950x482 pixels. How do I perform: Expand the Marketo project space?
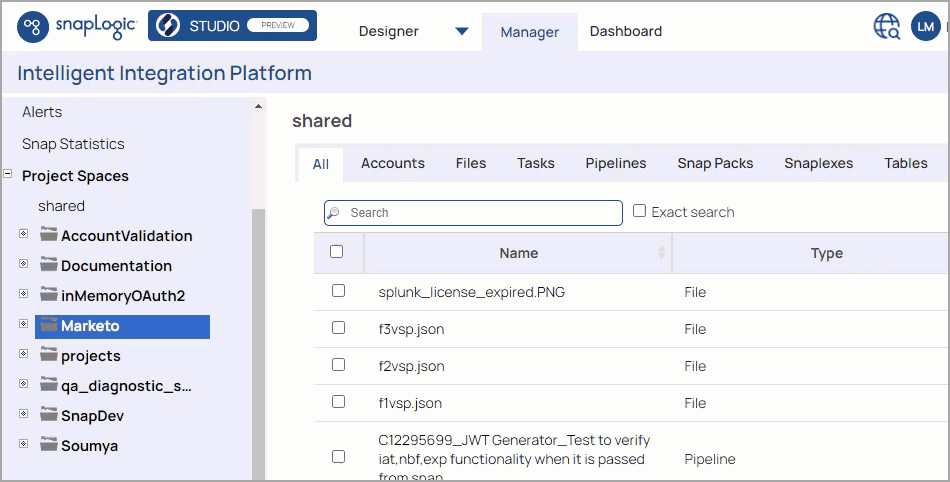pyautogui.click(x=24, y=324)
